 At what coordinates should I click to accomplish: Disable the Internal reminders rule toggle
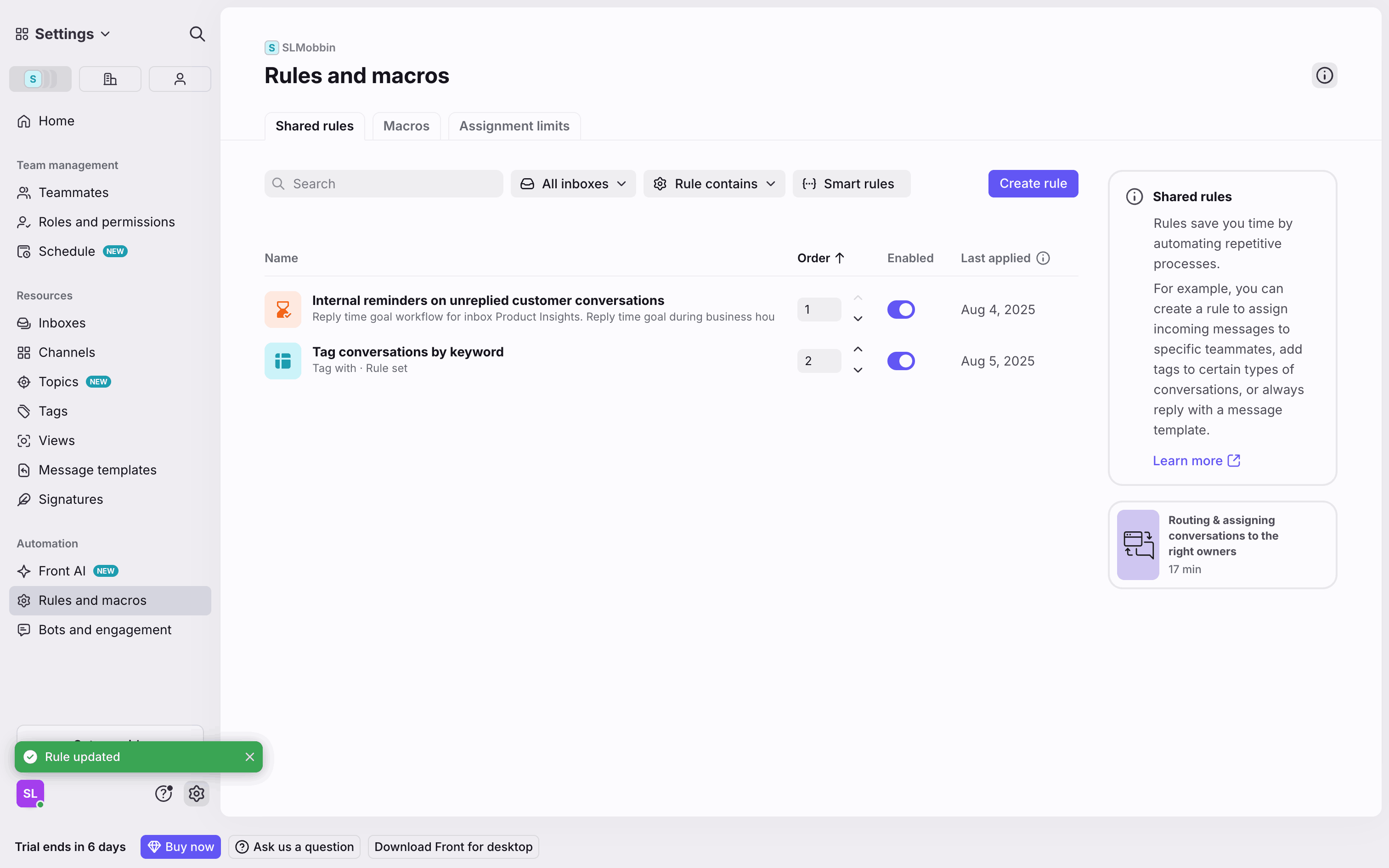(x=901, y=310)
